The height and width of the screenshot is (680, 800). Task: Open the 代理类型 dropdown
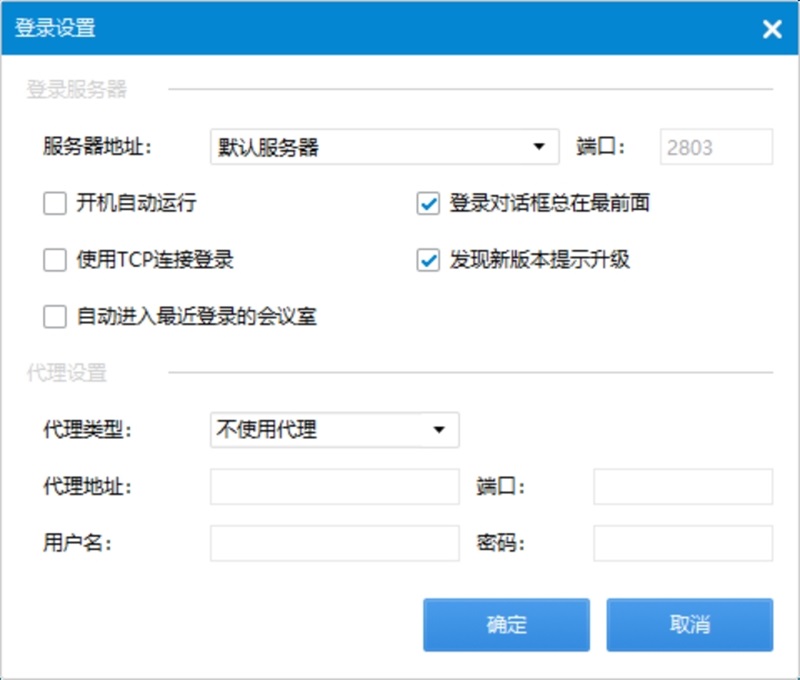[x=335, y=430]
